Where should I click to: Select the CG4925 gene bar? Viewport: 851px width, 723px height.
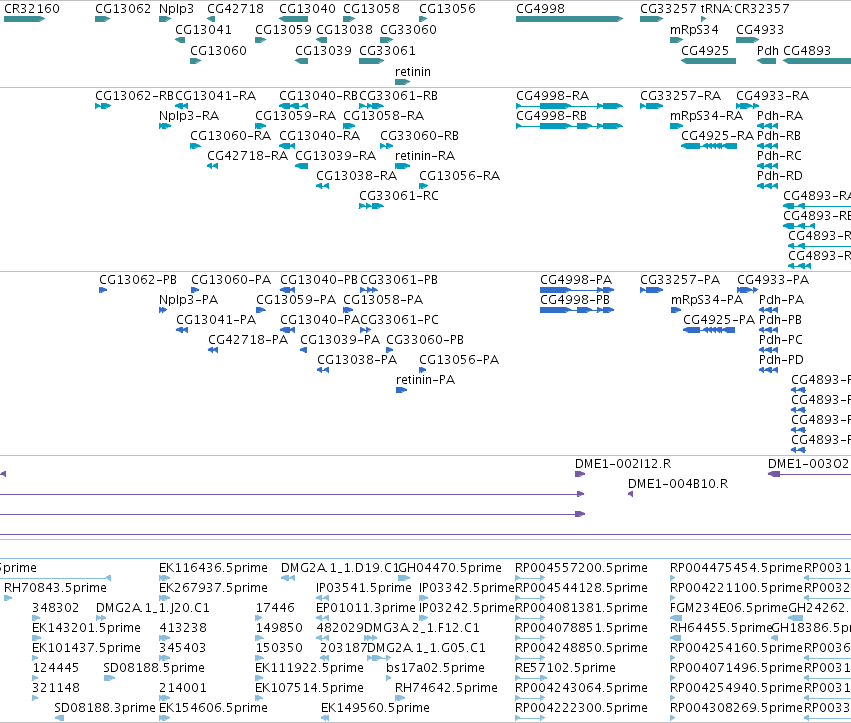(708, 61)
